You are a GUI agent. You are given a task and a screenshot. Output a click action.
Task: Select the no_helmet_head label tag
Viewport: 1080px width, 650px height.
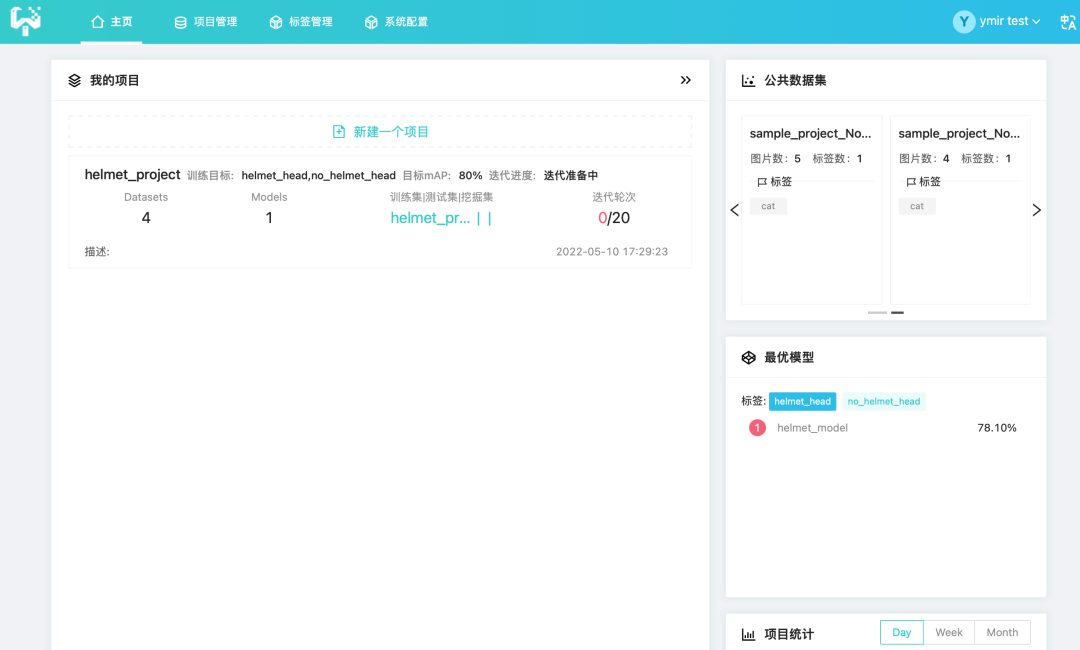pos(883,401)
